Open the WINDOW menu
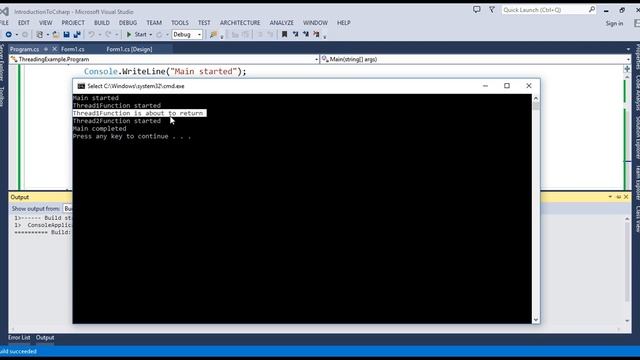This screenshot has width=640, height=360. (x=315, y=23)
